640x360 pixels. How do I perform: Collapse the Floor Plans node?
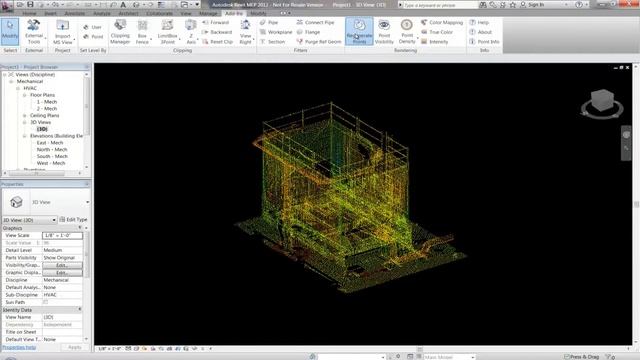(24, 95)
